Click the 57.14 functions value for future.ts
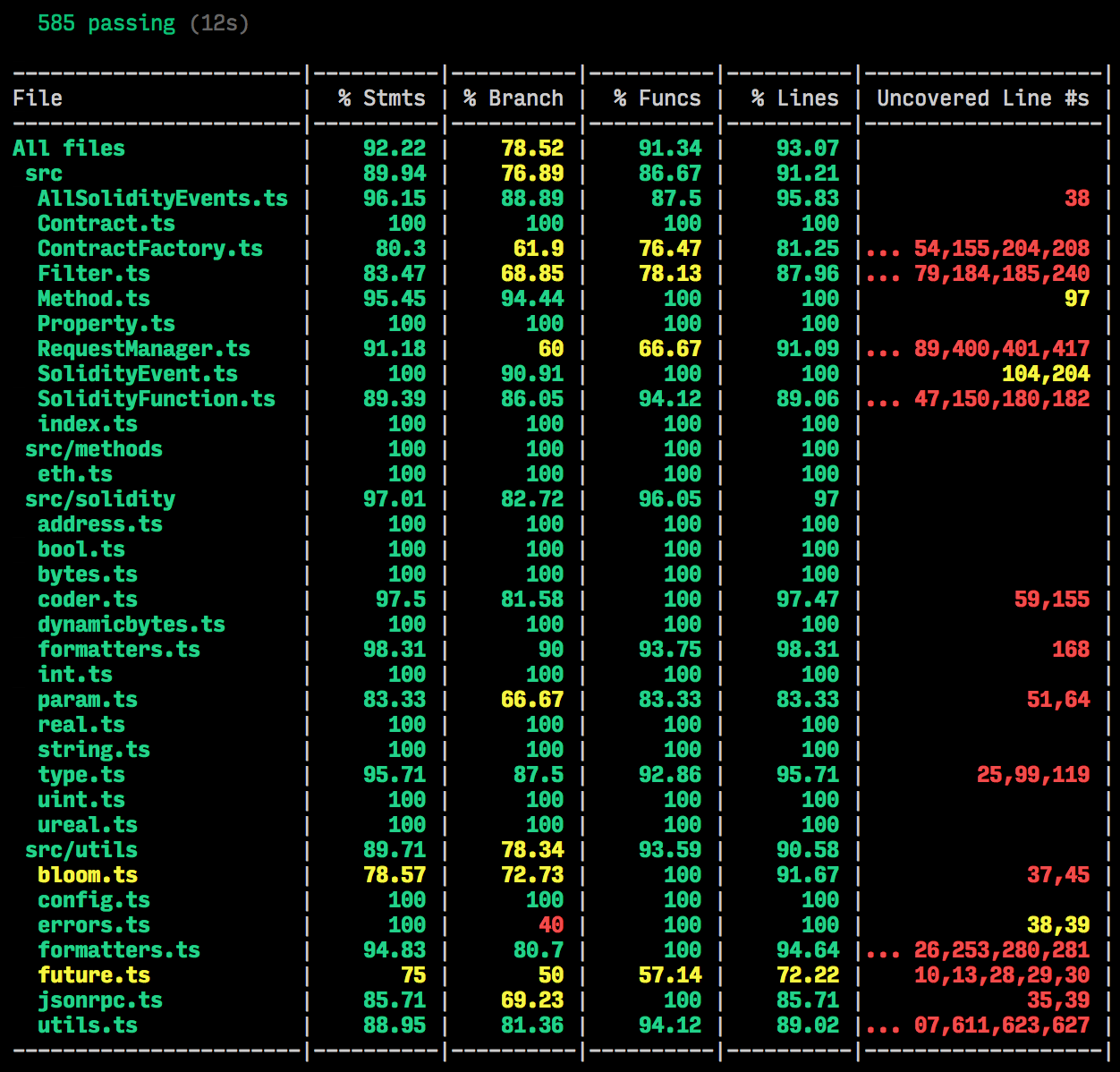 pos(670,974)
